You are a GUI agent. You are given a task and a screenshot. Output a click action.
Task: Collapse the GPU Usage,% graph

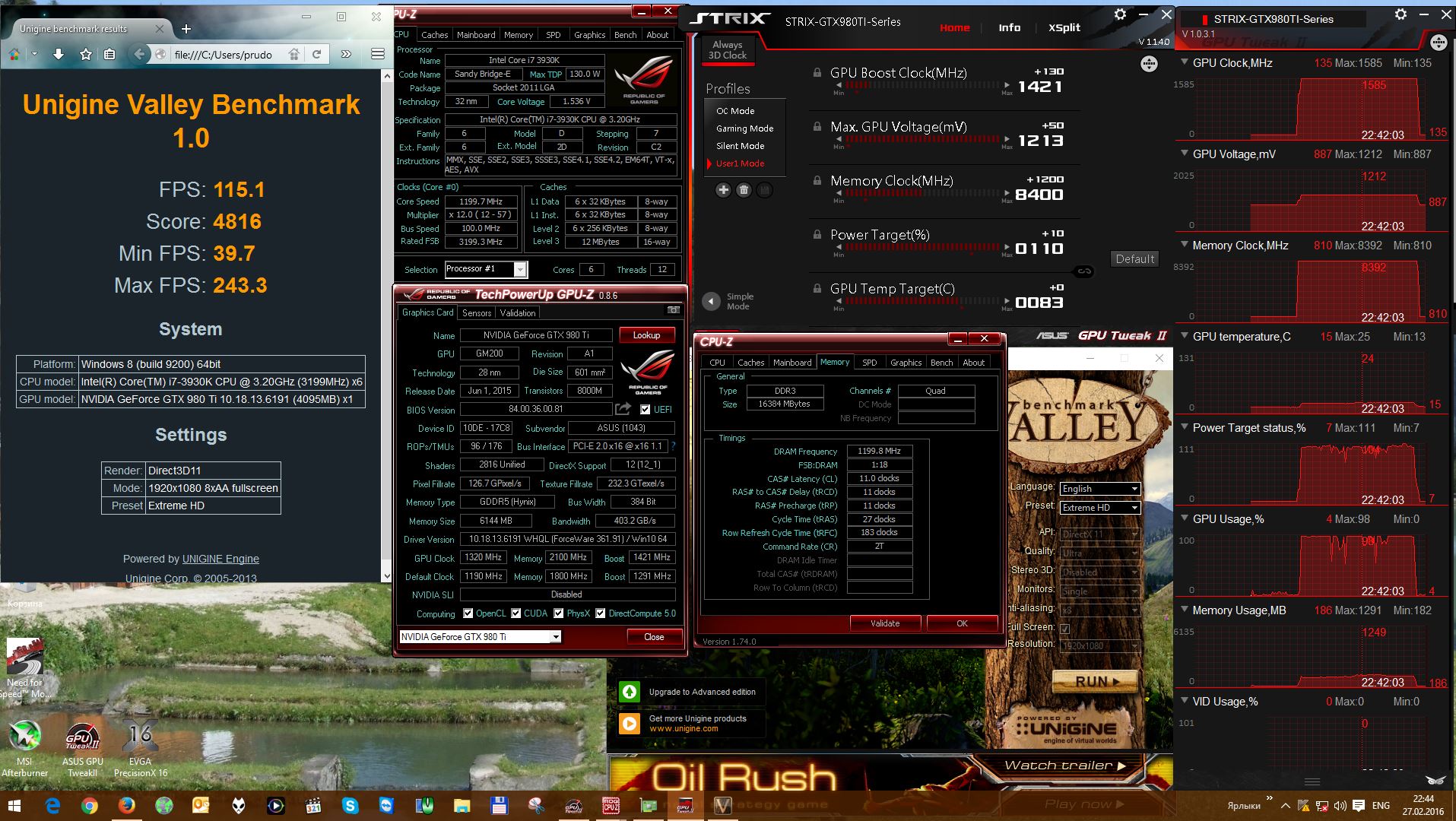click(1185, 518)
